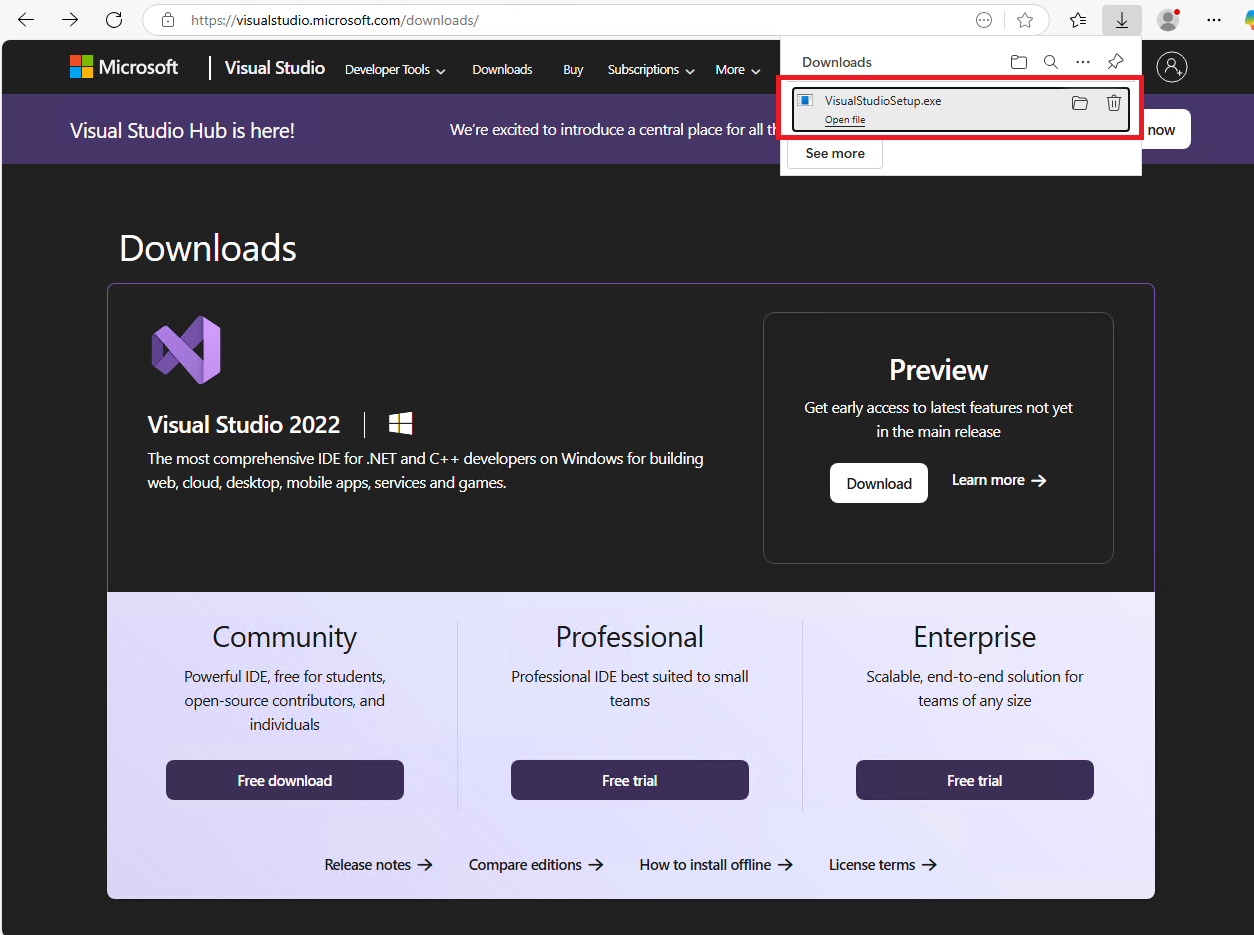This screenshot has width=1254, height=935.
Task: Add this page to favorites with the star
Action: (x=1025, y=20)
